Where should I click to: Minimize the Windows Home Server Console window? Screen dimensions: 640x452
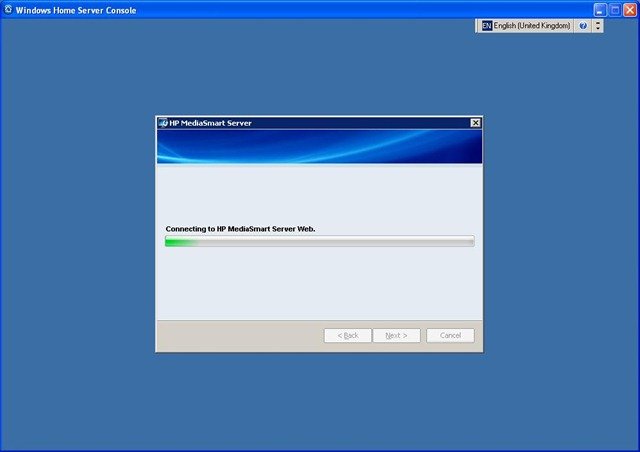600,10
